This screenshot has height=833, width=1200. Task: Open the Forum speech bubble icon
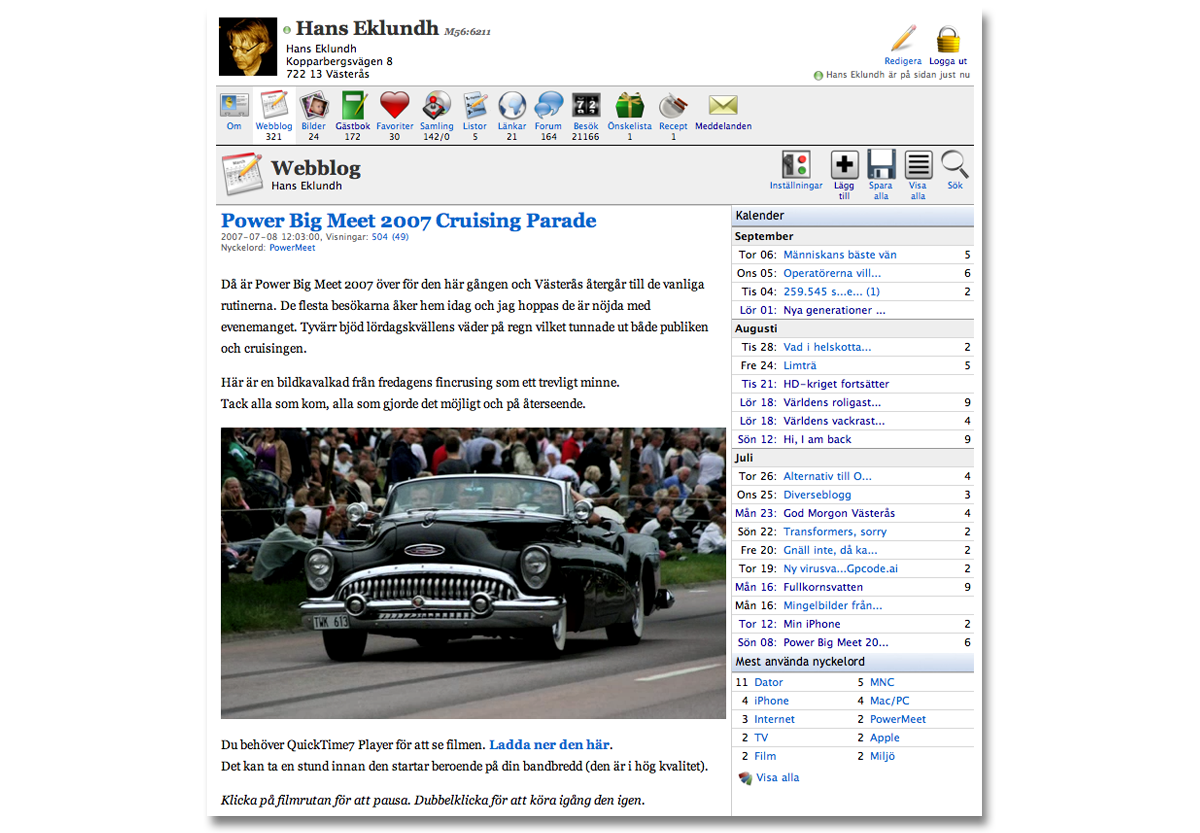pos(549,105)
